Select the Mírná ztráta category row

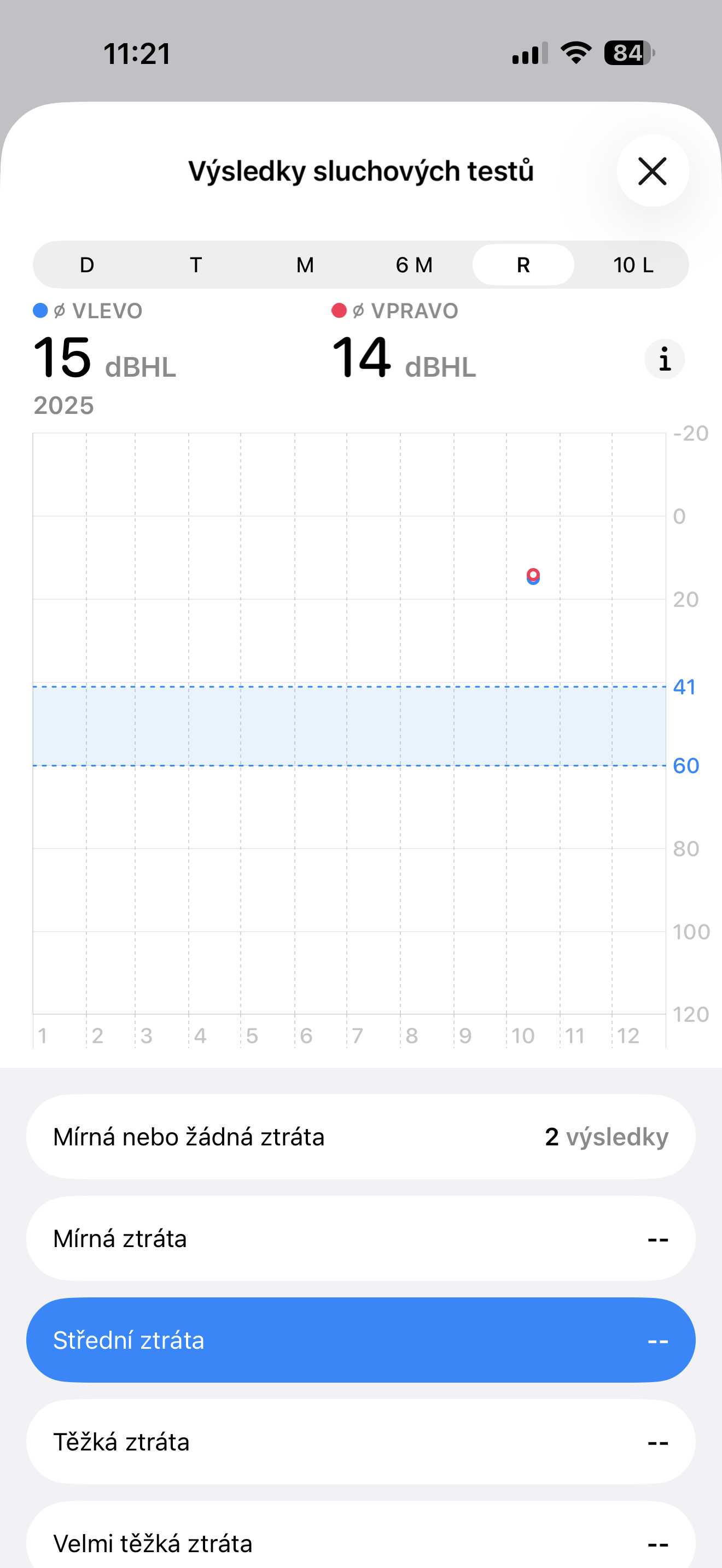point(360,1238)
